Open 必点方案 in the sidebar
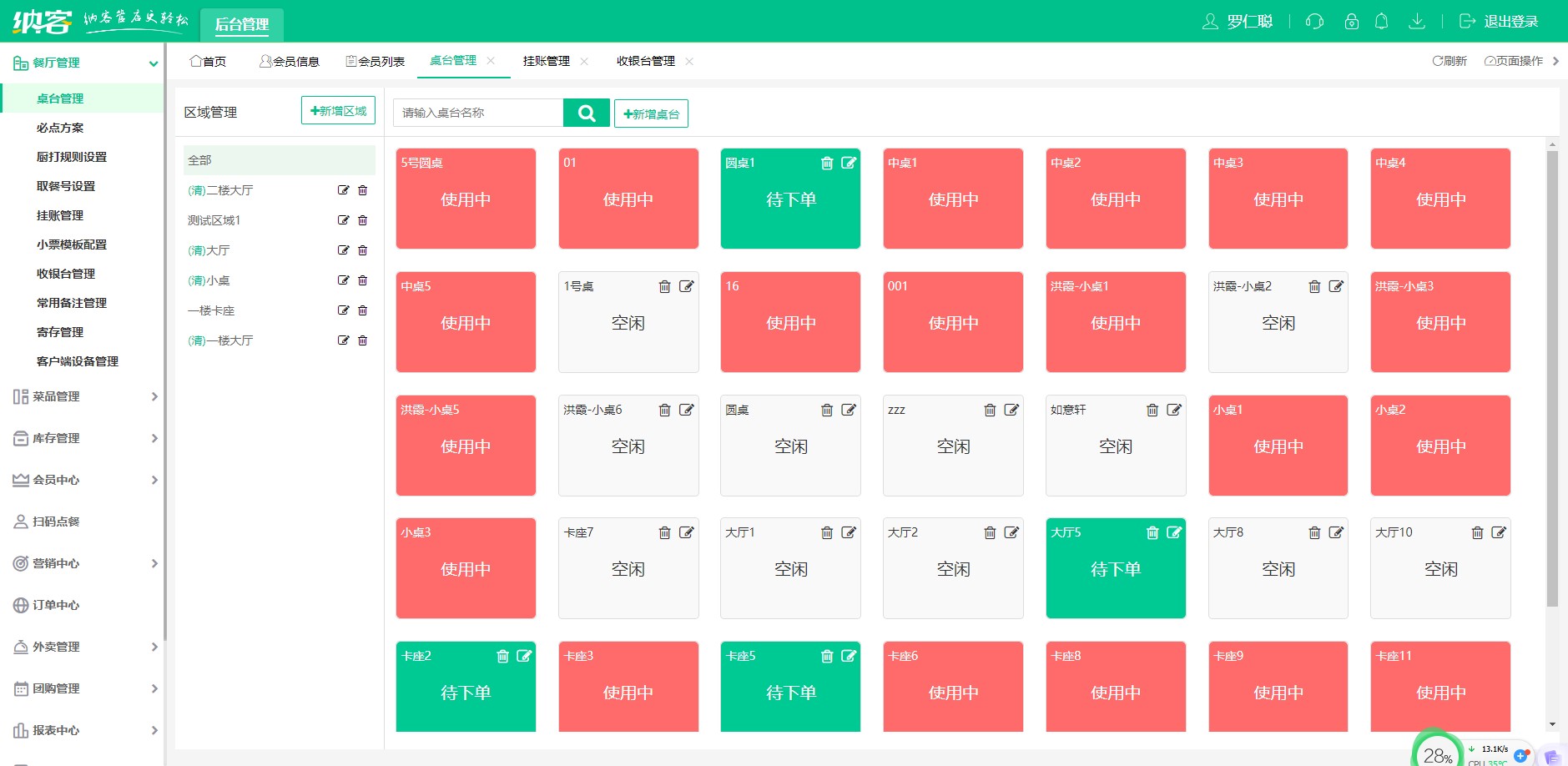This screenshot has height=766, width=1568. (60, 128)
